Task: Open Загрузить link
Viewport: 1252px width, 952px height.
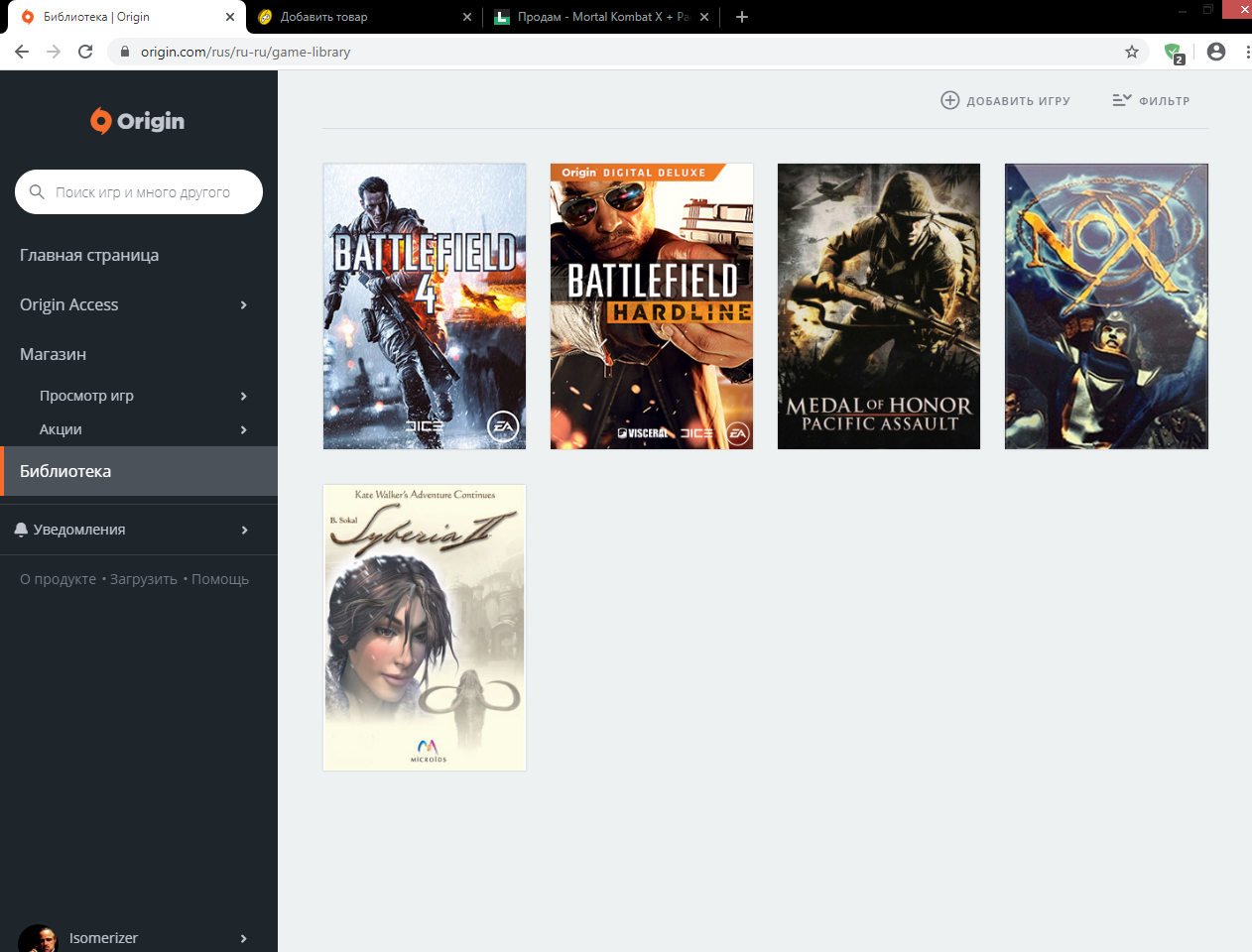Action: click(144, 579)
